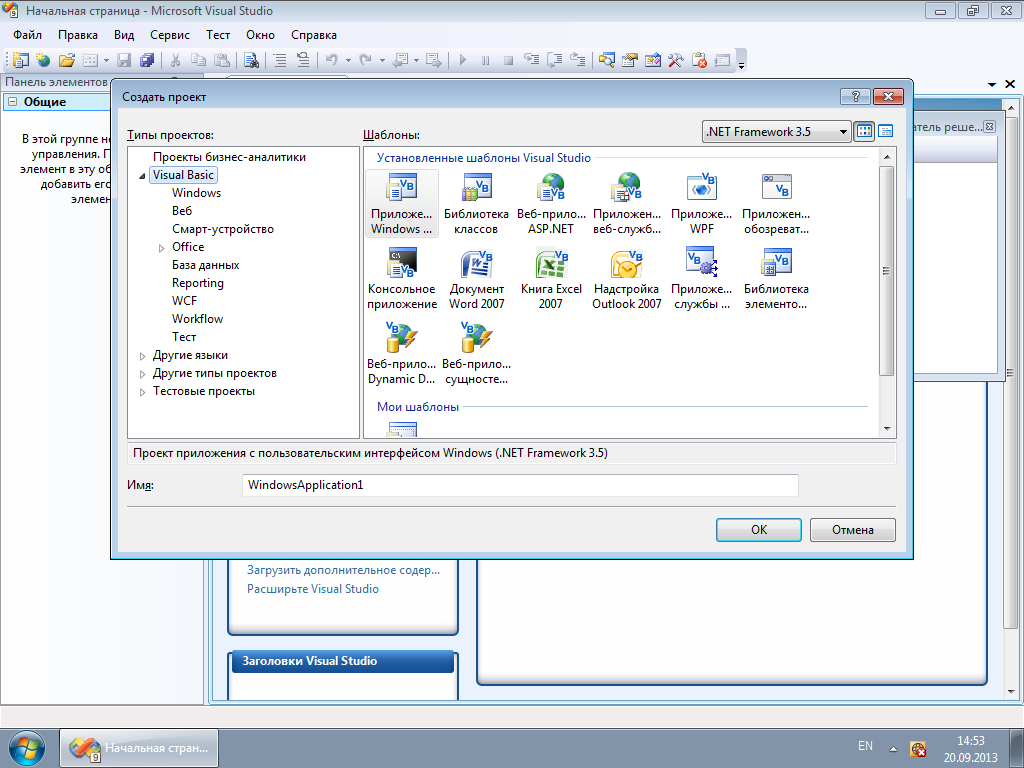The width and height of the screenshot is (1024, 768).
Task: Expand the Другие типы проектов node
Action: [142, 374]
